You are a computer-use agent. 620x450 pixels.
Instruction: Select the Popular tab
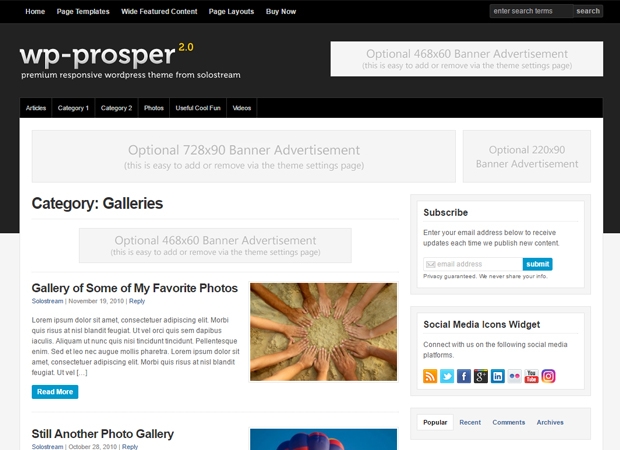tap(435, 422)
